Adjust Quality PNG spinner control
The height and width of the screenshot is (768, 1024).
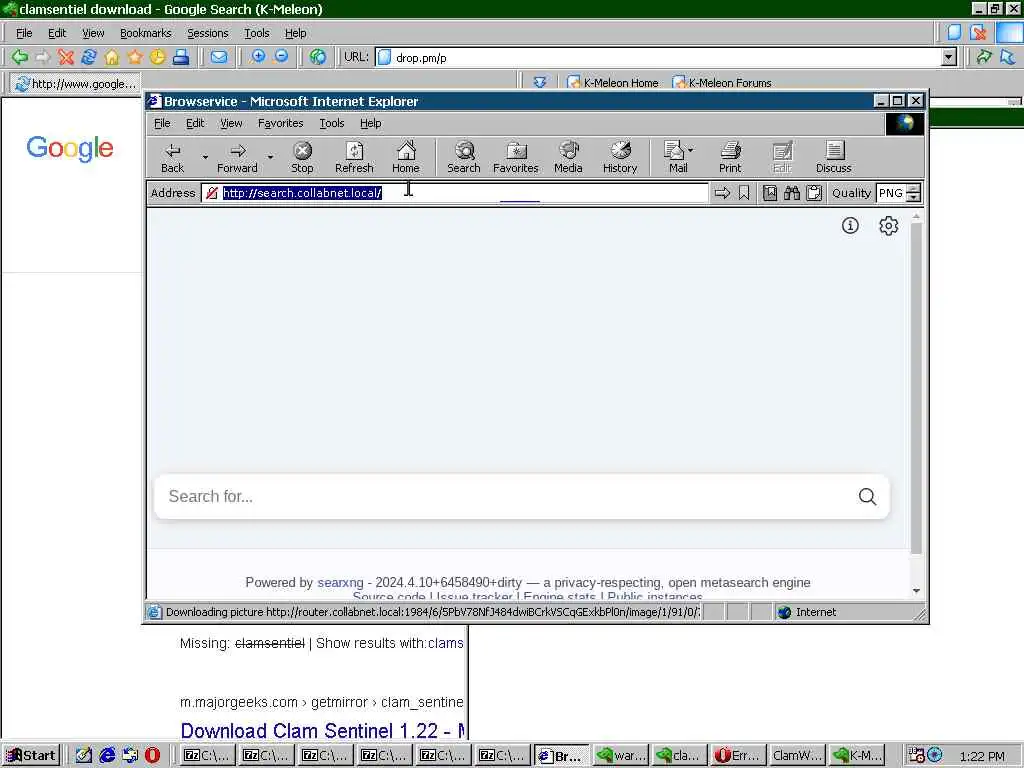[x=914, y=193]
